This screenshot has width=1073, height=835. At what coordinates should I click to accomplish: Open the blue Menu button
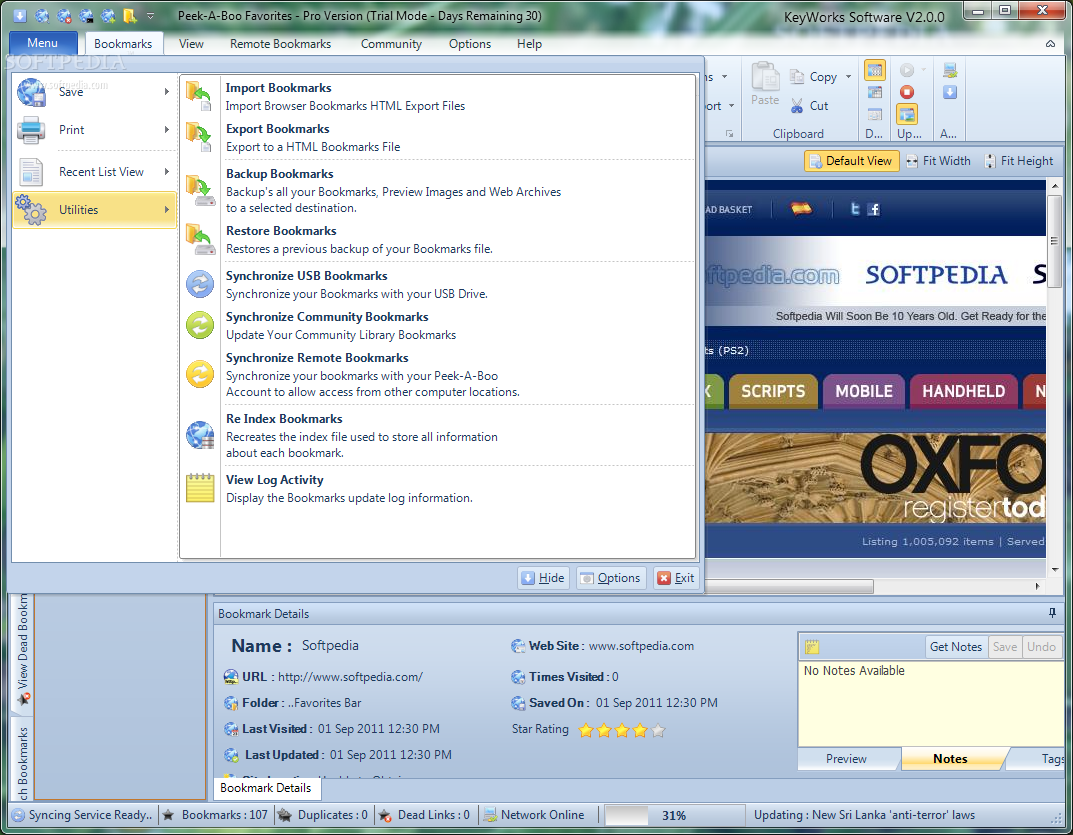click(x=42, y=42)
